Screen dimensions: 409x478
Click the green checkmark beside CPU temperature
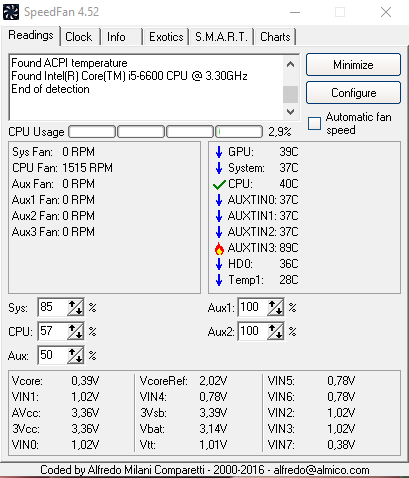(x=219, y=184)
